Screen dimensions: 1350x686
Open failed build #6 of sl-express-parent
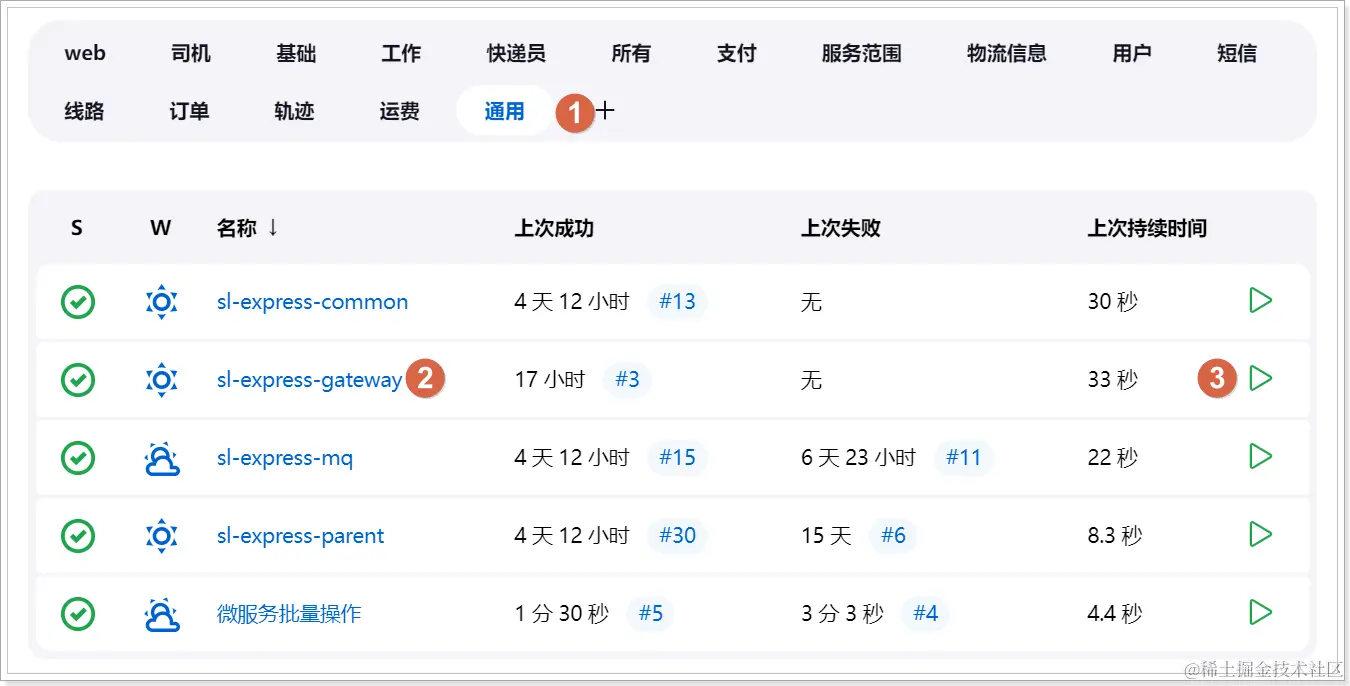tap(893, 535)
